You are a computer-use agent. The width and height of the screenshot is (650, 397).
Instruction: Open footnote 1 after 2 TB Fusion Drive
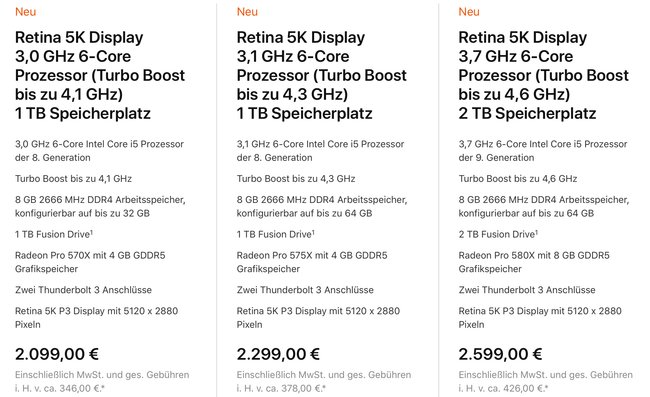point(536,232)
